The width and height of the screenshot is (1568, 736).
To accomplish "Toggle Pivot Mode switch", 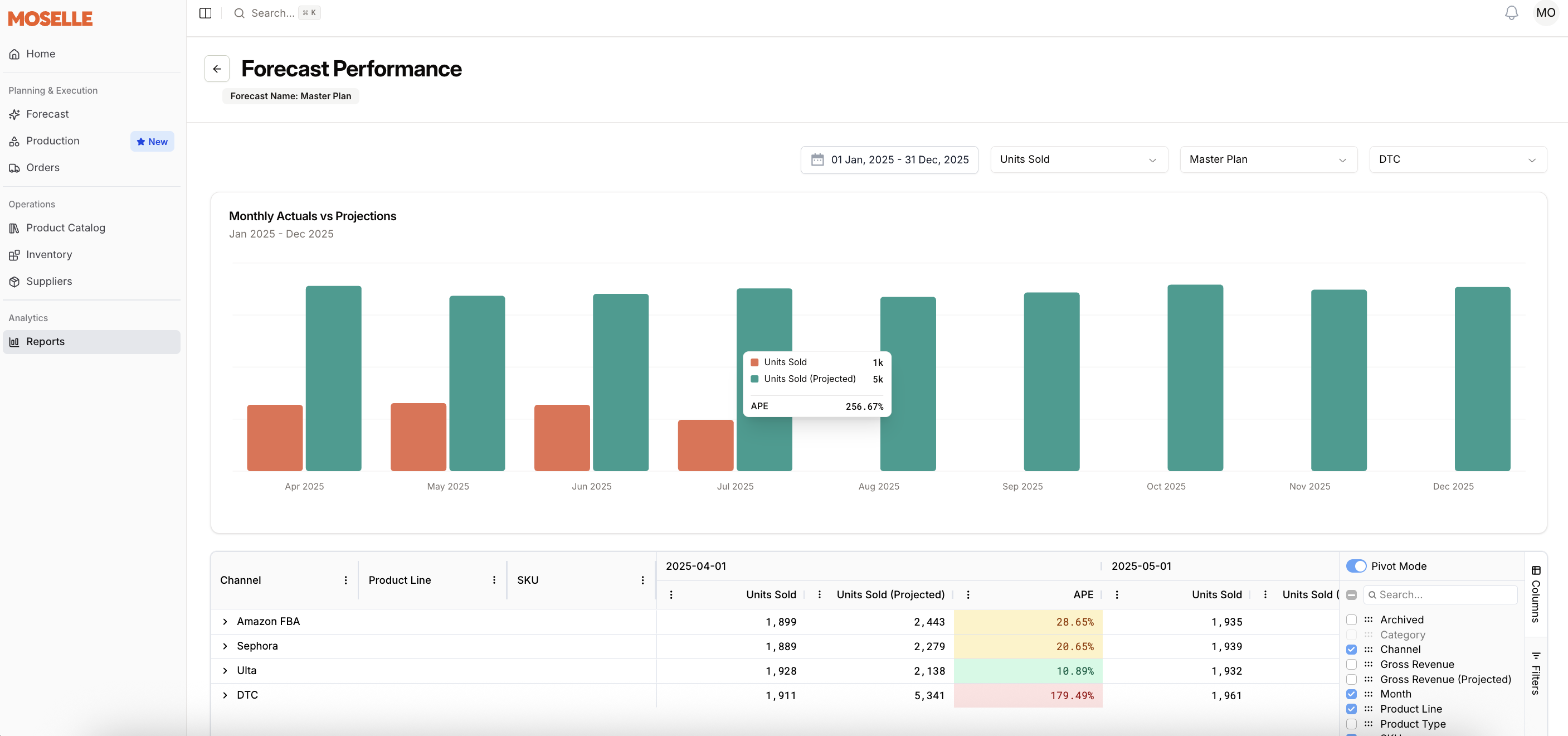I will 1356,566.
